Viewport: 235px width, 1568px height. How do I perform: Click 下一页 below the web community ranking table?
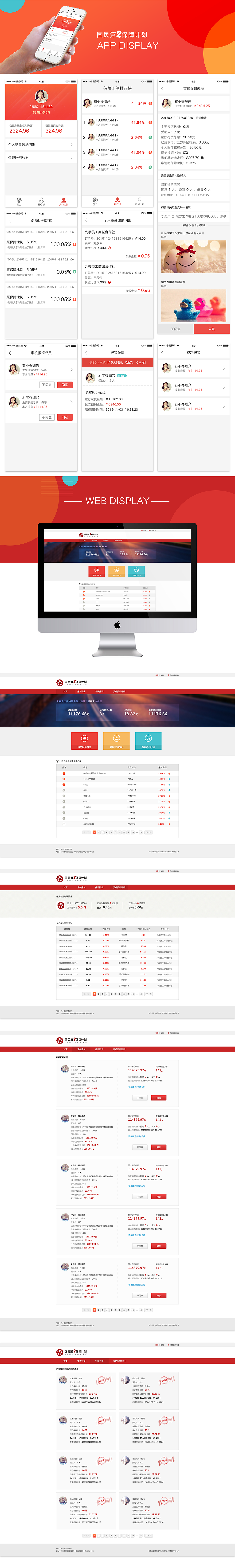149,832
